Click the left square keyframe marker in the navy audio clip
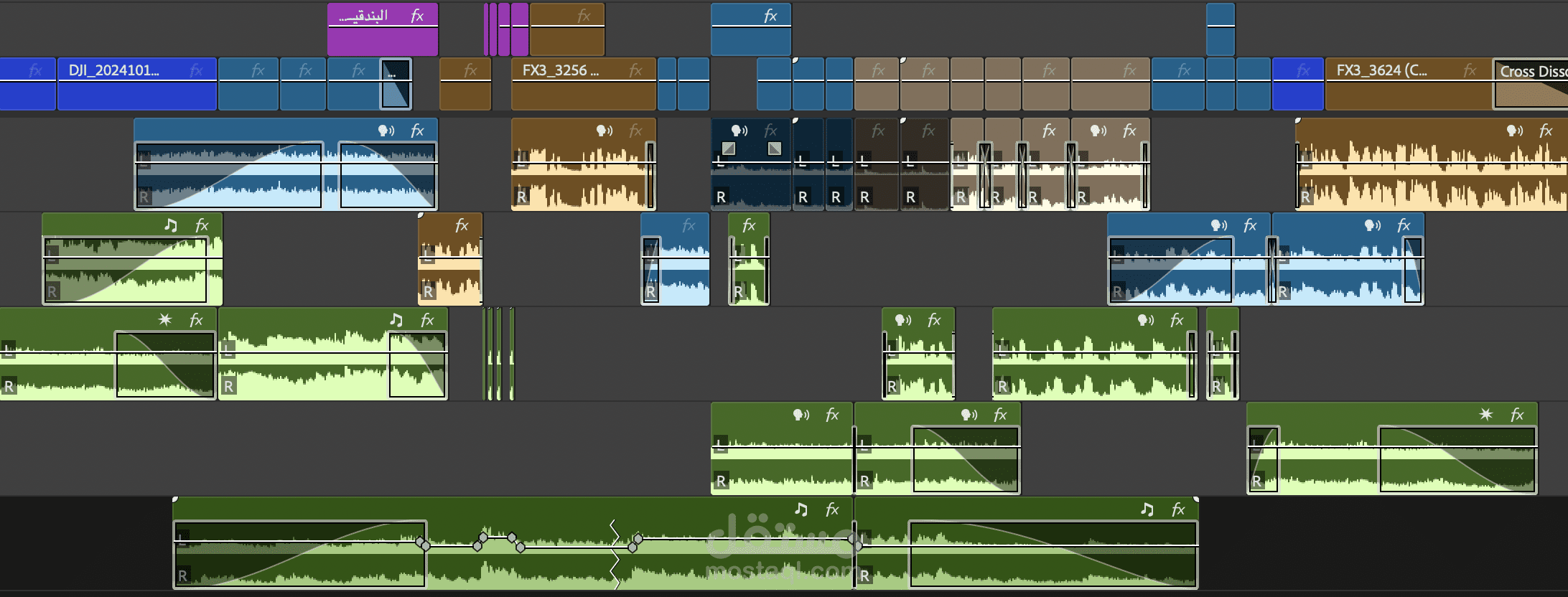Screen dimensions: 1568x597 click(729, 149)
